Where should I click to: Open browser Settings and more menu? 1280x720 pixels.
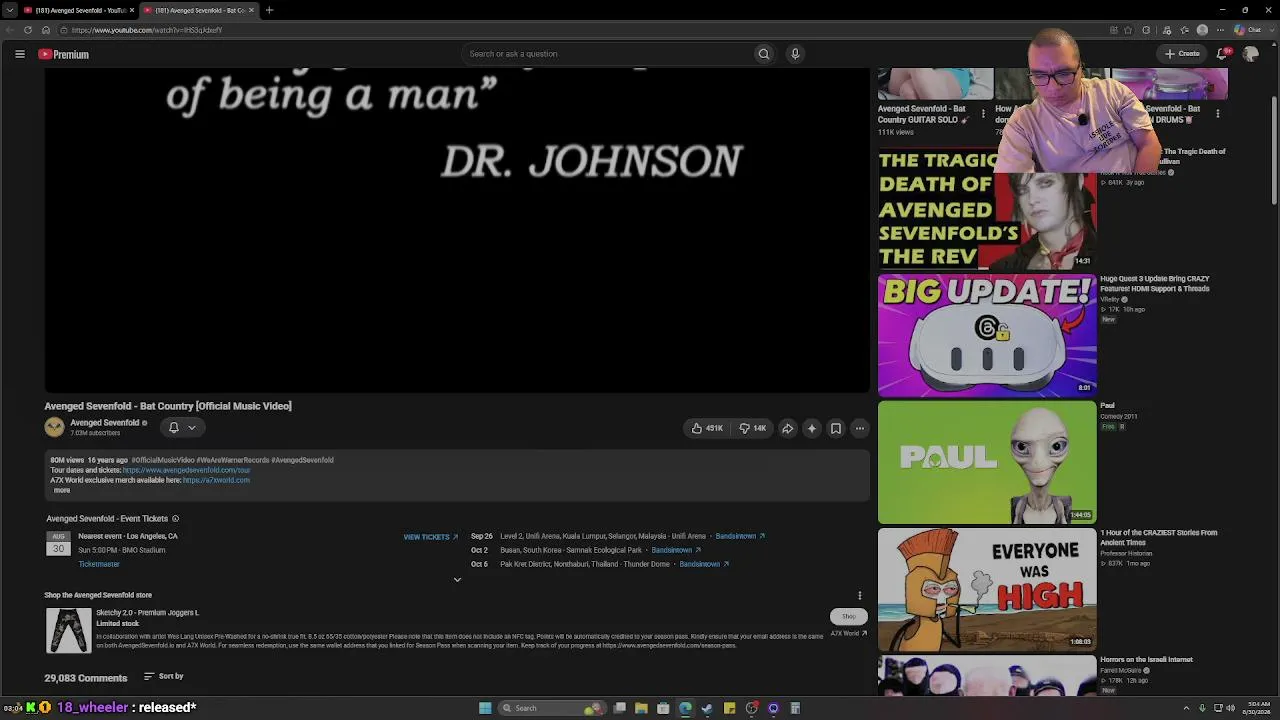pyautogui.click(x=1220, y=30)
